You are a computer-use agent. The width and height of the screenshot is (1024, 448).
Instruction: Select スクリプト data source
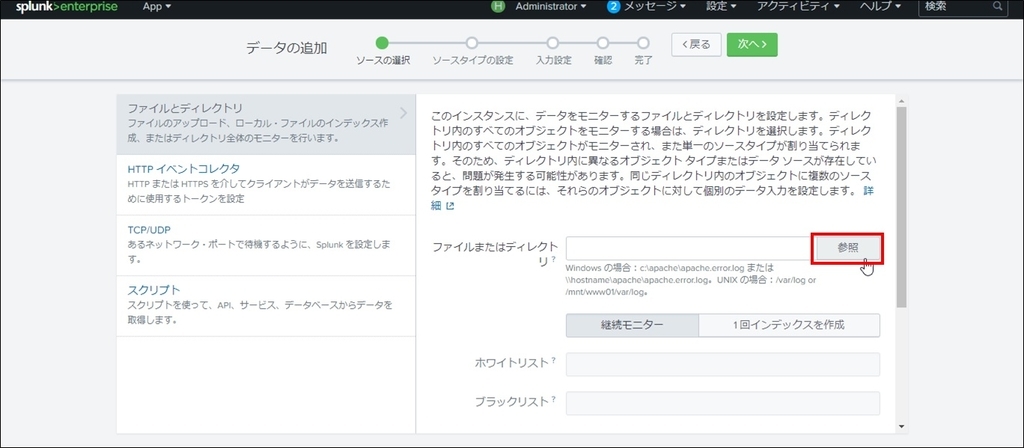coord(266,306)
